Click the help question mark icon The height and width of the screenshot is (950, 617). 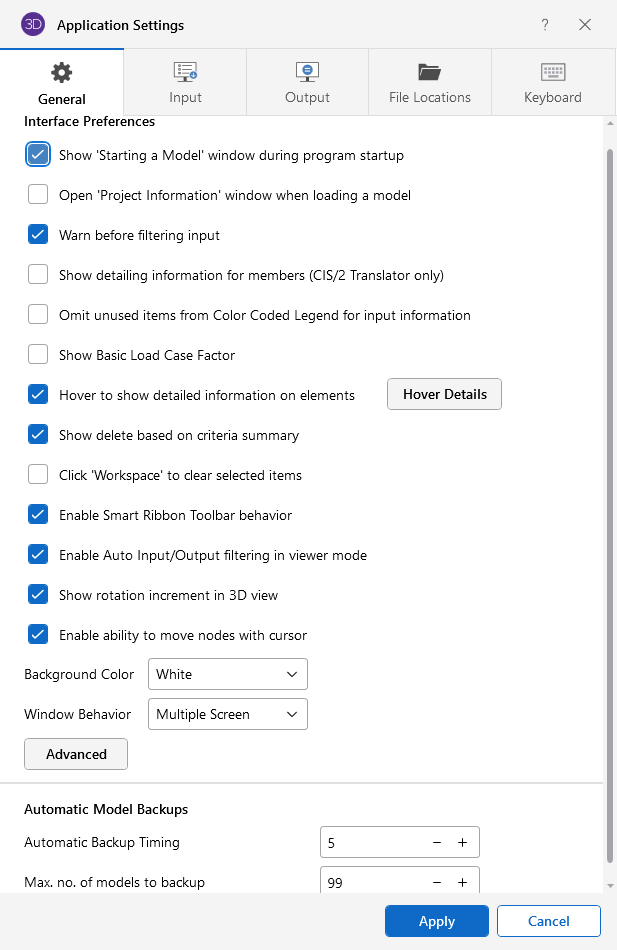pos(545,25)
